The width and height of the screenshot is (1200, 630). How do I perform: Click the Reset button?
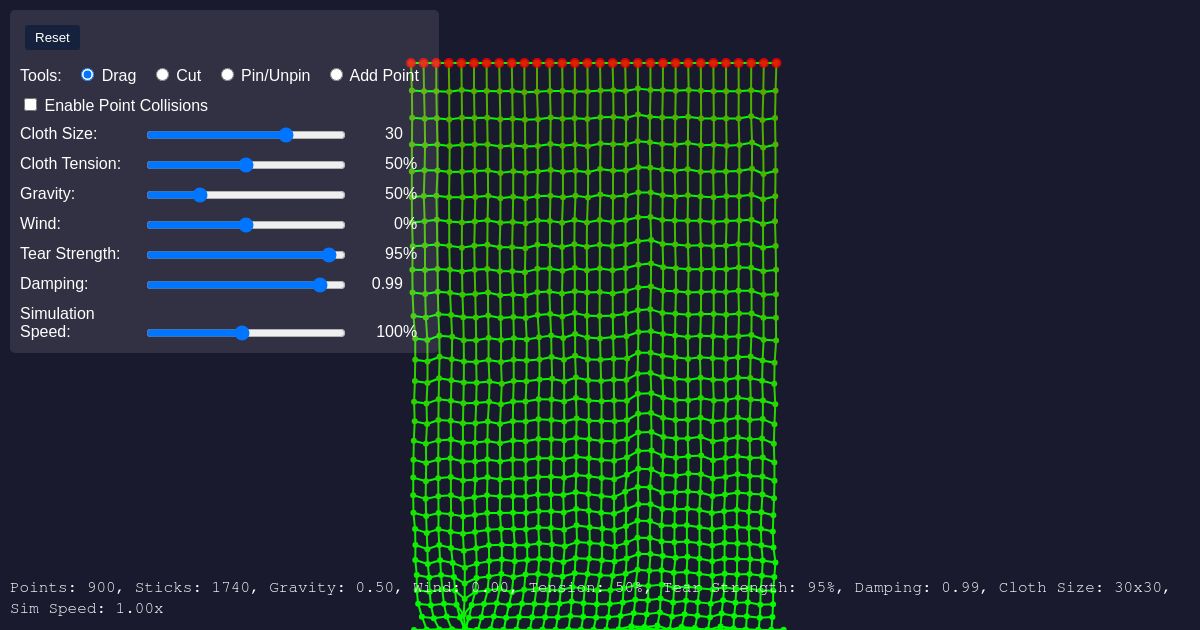pos(52,38)
